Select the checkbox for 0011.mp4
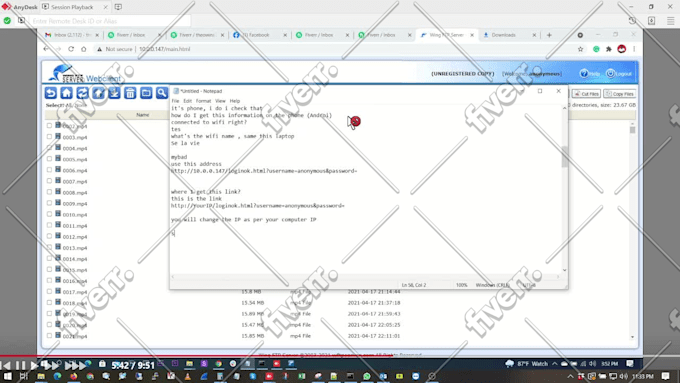The image size is (680, 383). pos(49,225)
